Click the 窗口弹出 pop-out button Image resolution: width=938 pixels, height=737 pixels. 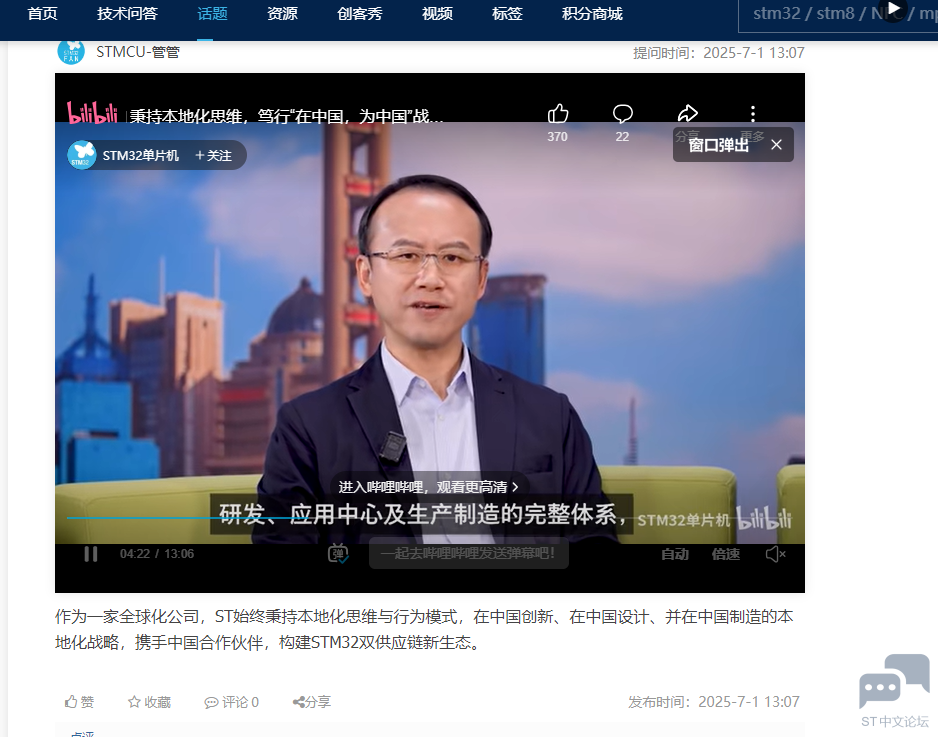point(718,145)
